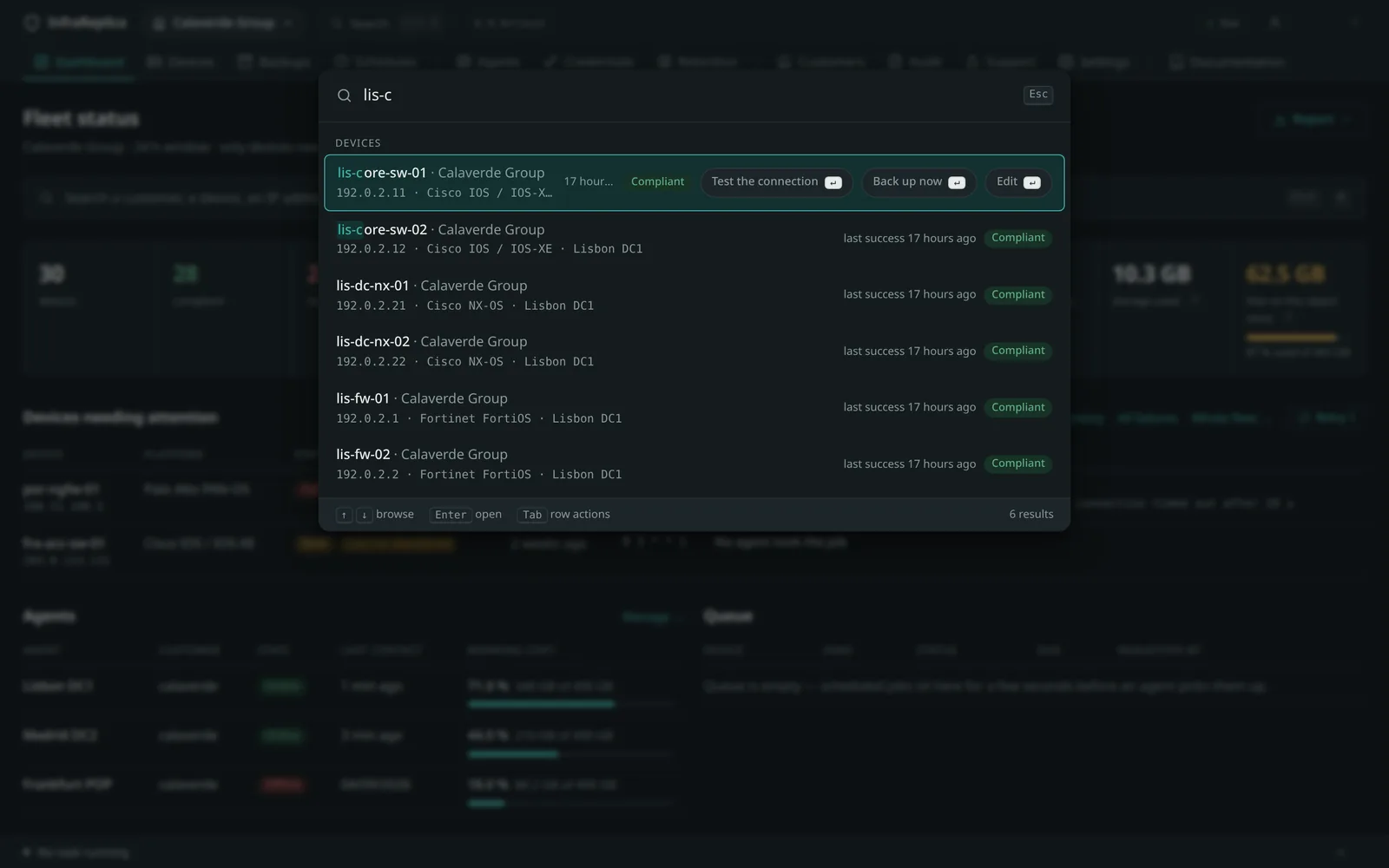Click the Enter key hint next to "open"

451,515
